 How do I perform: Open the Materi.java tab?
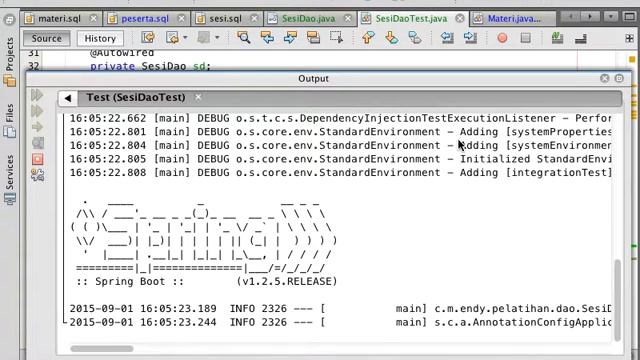pyautogui.click(x=513, y=19)
